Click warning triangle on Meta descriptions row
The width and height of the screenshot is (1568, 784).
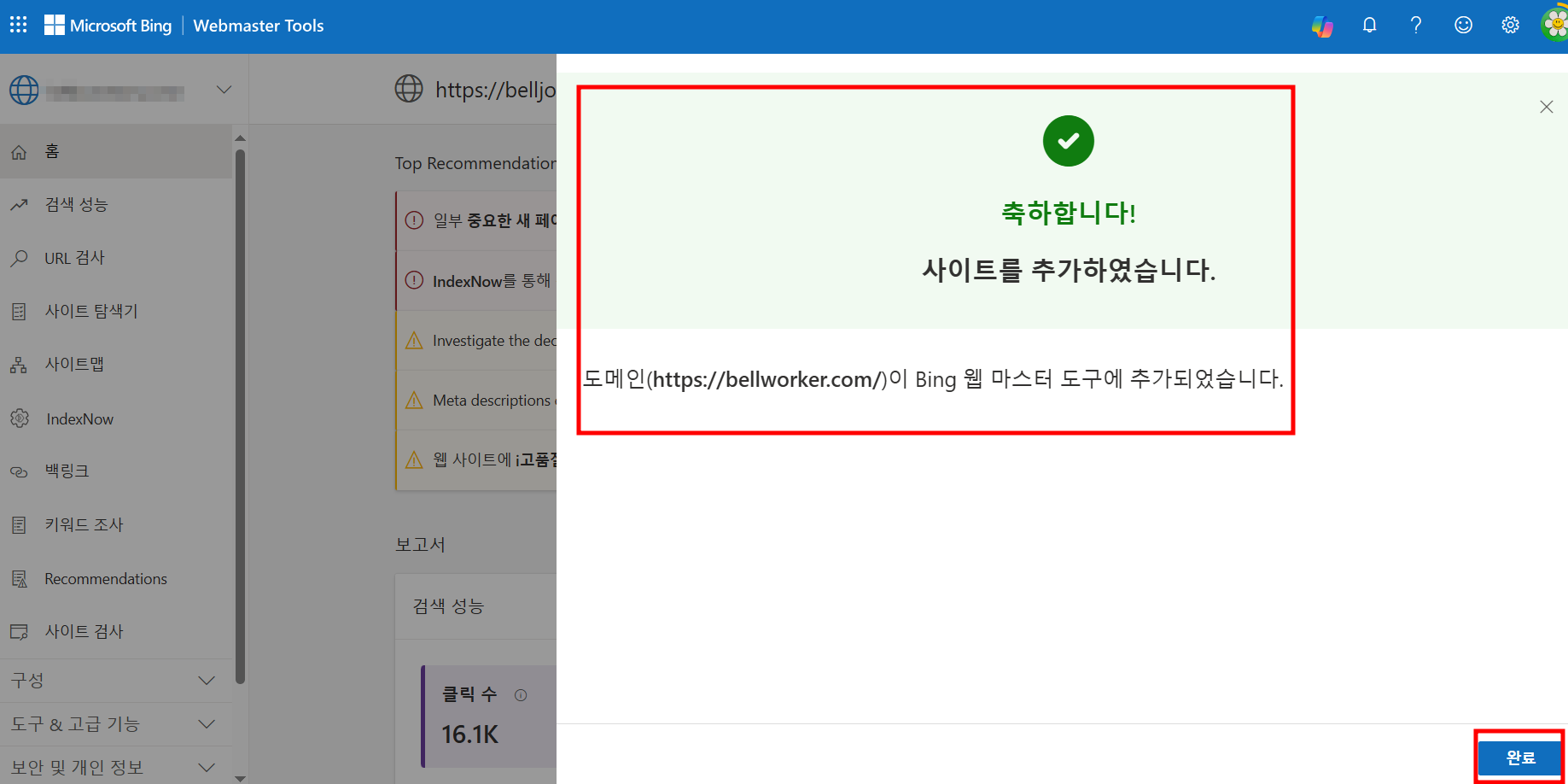[x=414, y=400]
